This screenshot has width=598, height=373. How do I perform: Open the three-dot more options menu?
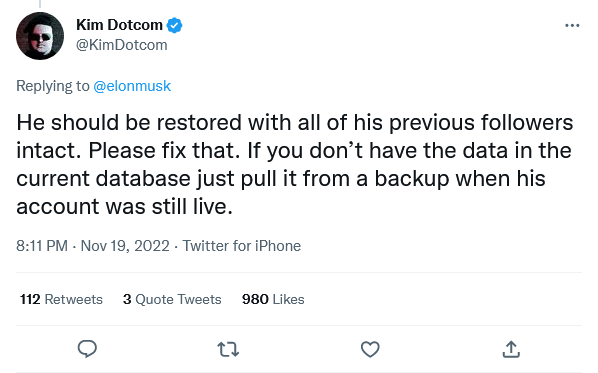(x=572, y=26)
